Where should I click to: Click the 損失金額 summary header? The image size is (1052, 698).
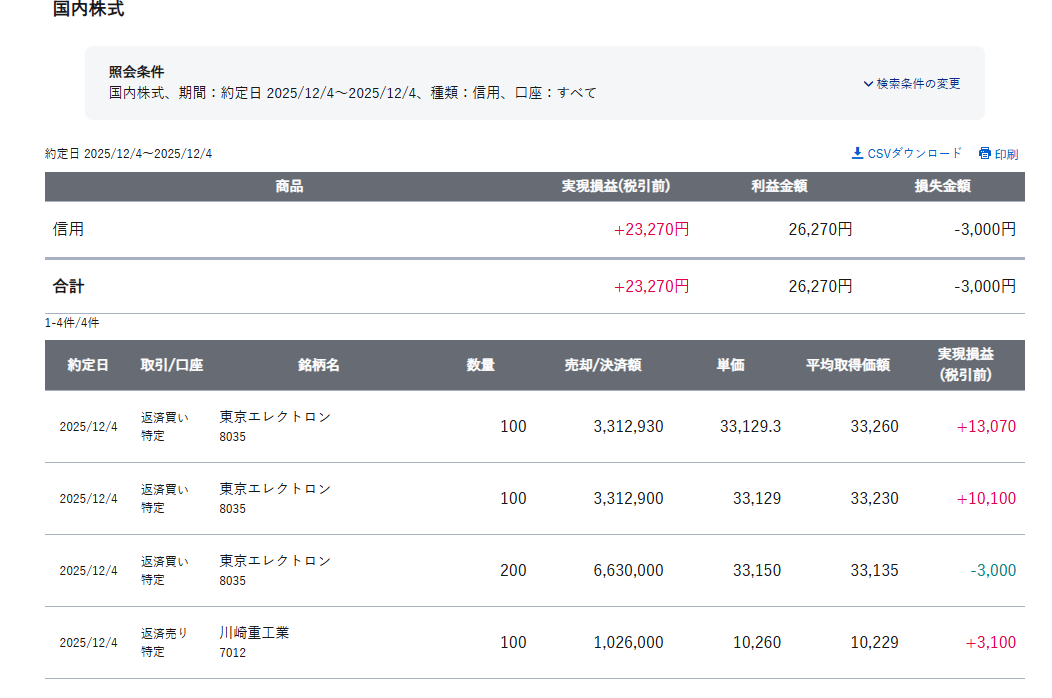[x=942, y=186]
